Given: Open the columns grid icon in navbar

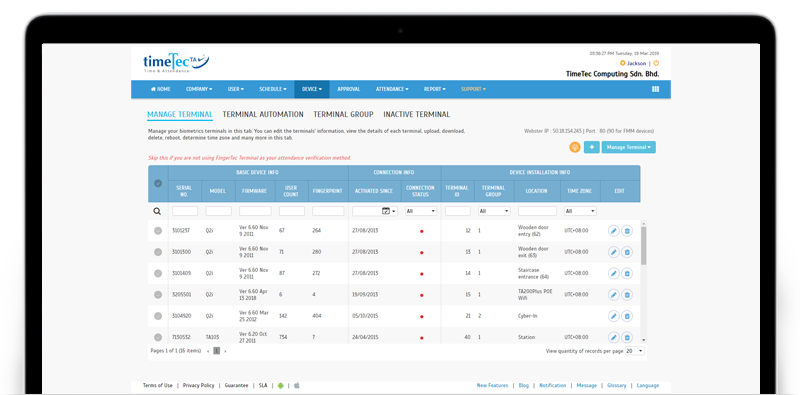Looking at the screenshot, I should coord(656,89).
